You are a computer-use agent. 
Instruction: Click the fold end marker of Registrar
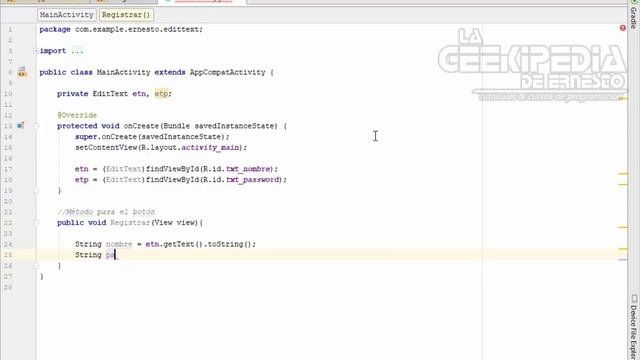pos(36,266)
